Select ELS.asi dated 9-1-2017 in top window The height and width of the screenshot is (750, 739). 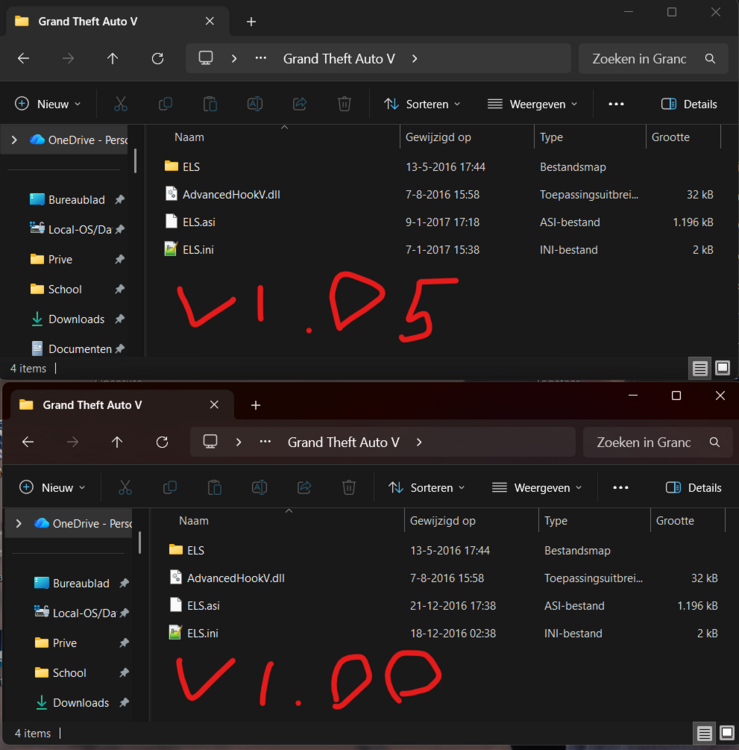(x=439, y=222)
